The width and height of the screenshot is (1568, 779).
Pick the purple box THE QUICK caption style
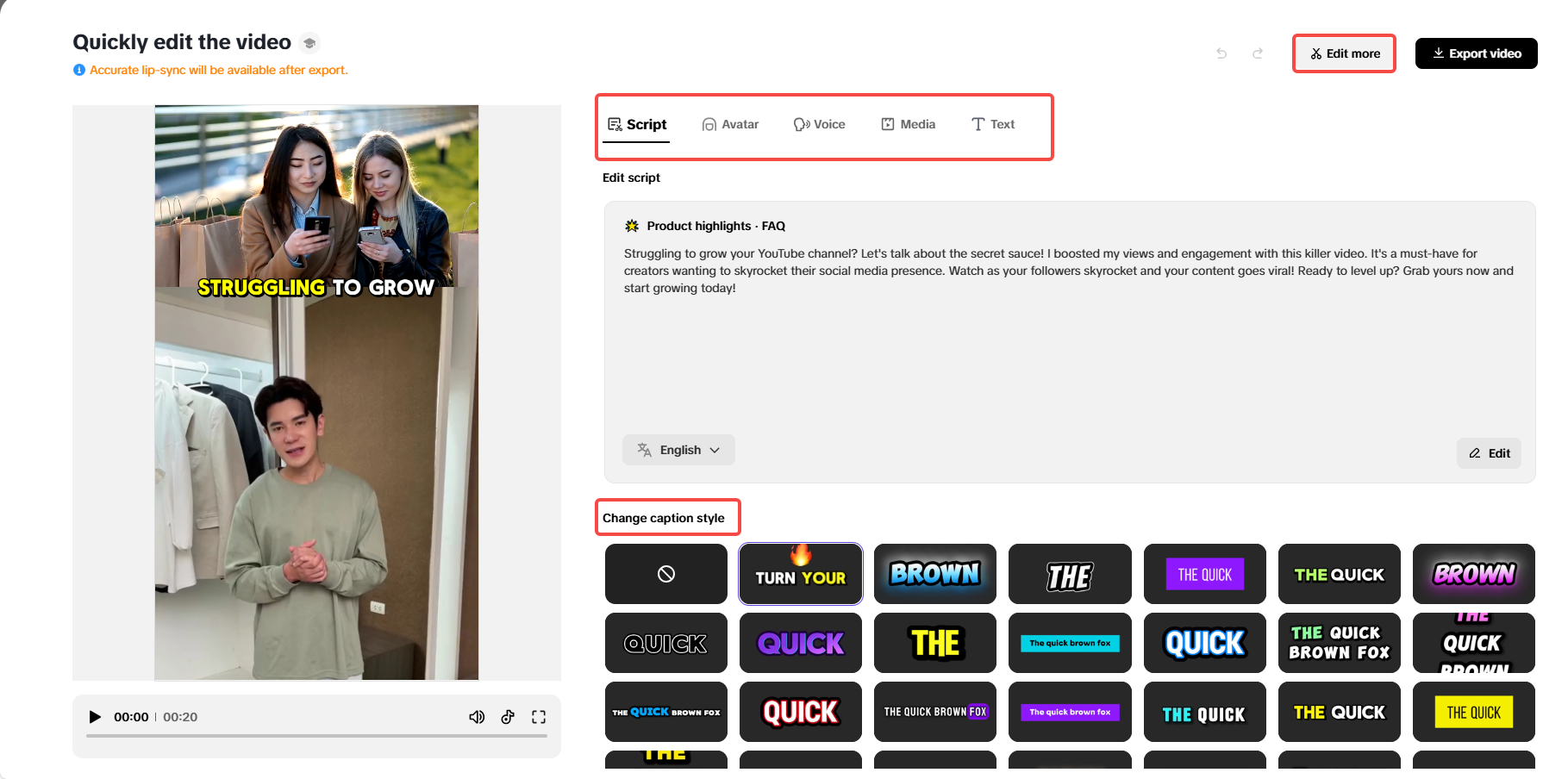click(1205, 574)
